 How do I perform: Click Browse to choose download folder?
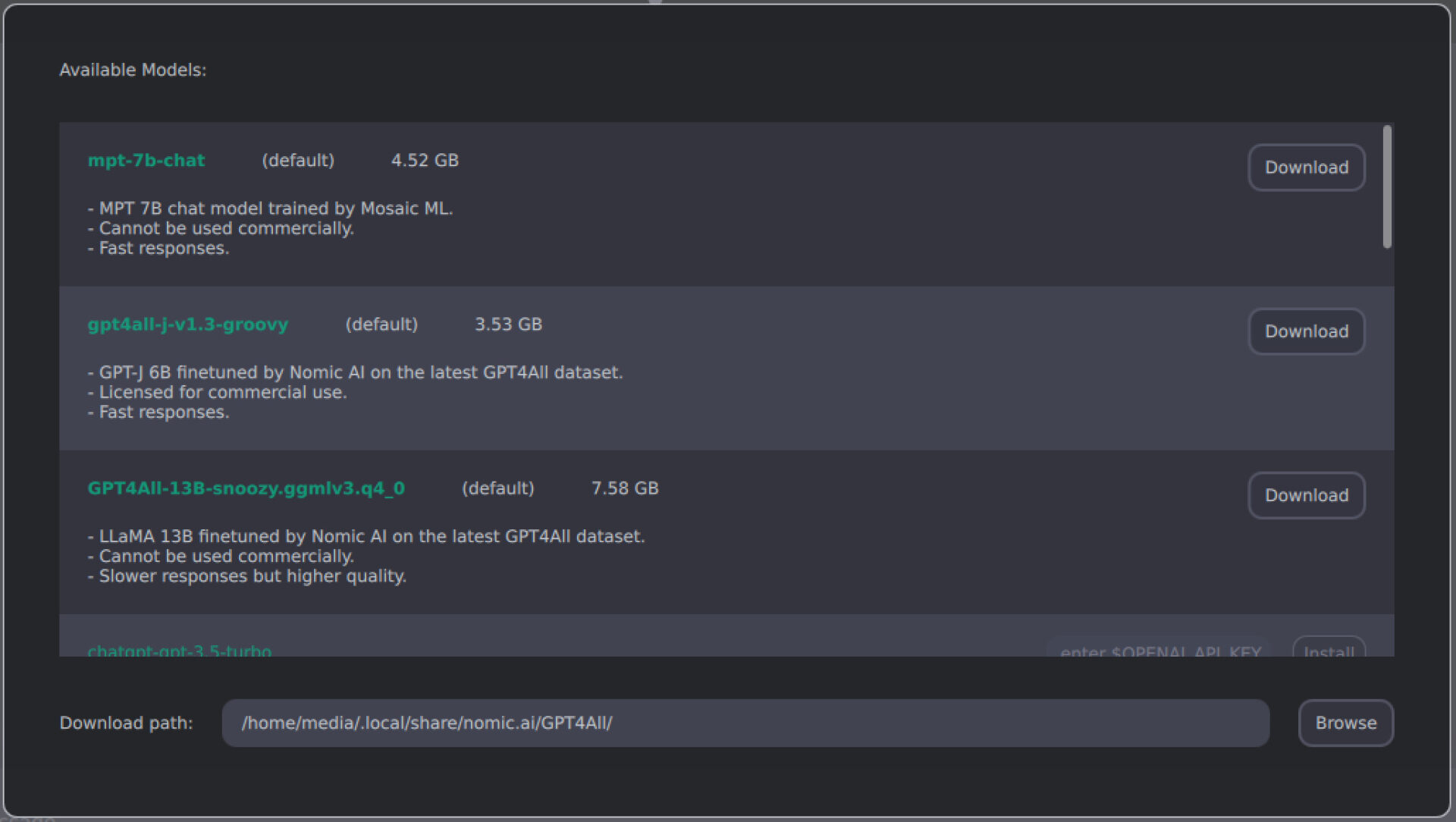coord(1345,723)
